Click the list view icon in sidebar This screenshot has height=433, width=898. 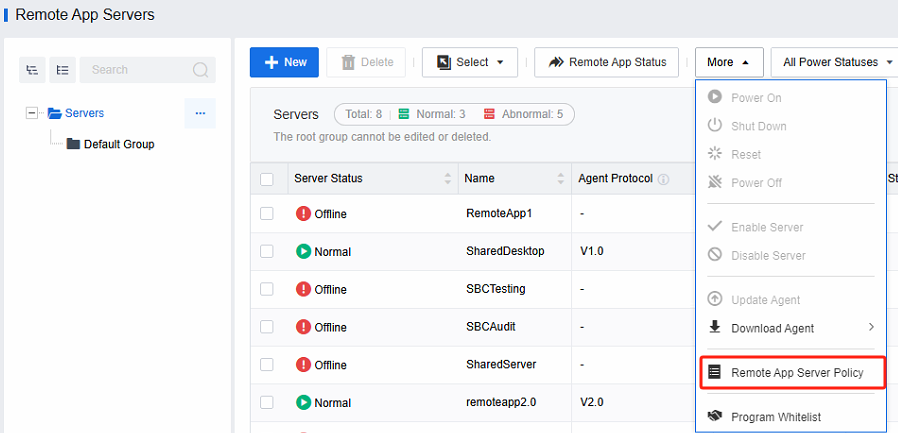61,70
